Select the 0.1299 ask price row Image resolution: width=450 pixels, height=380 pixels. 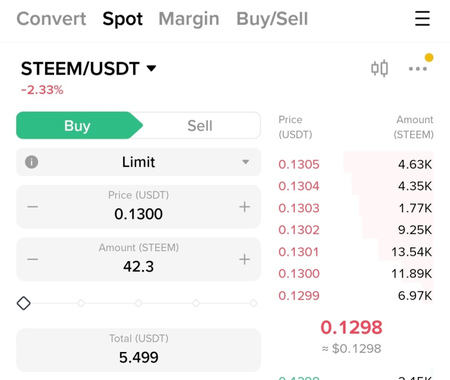(356, 295)
